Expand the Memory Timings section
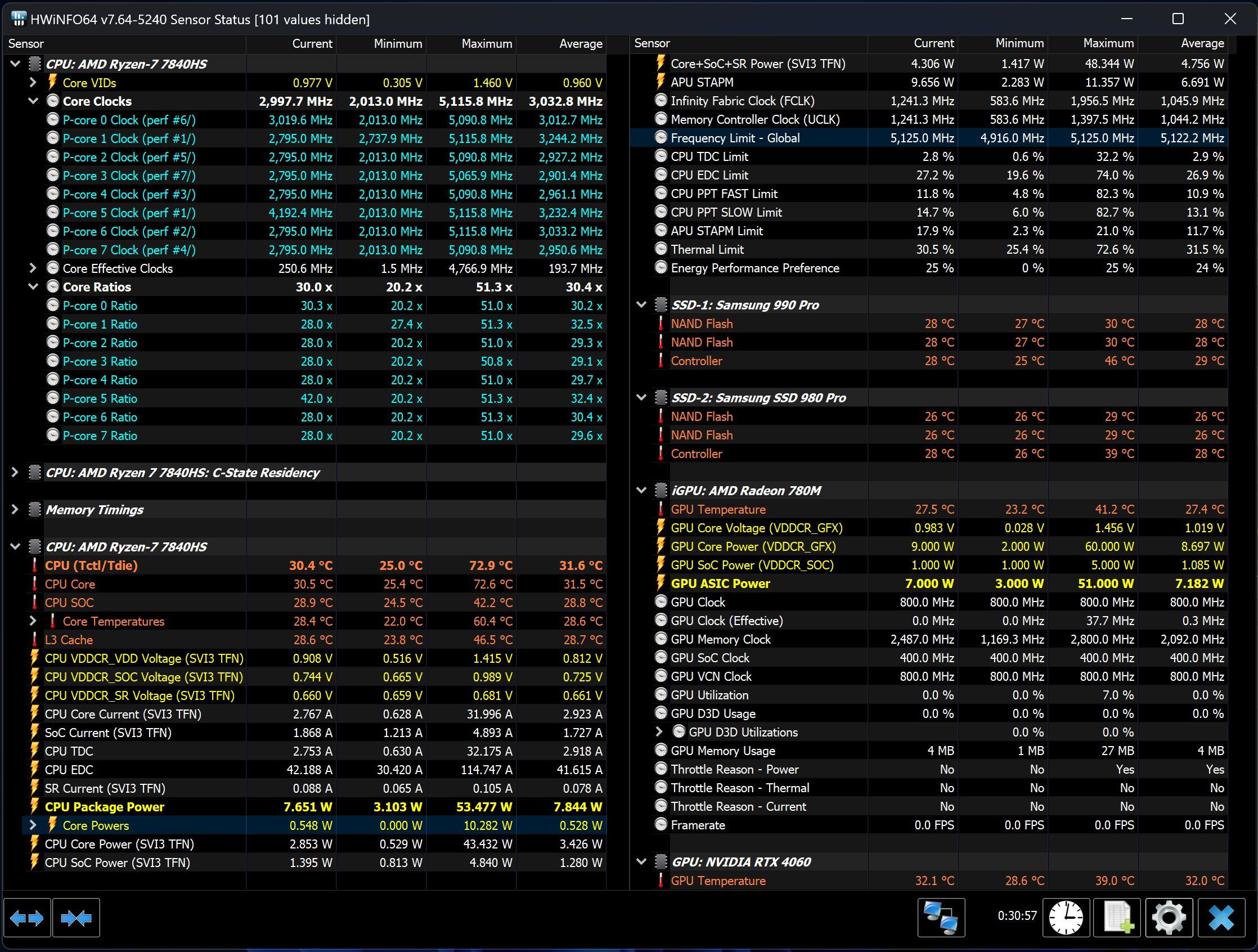The width and height of the screenshot is (1258, 952). click(15, 510)
